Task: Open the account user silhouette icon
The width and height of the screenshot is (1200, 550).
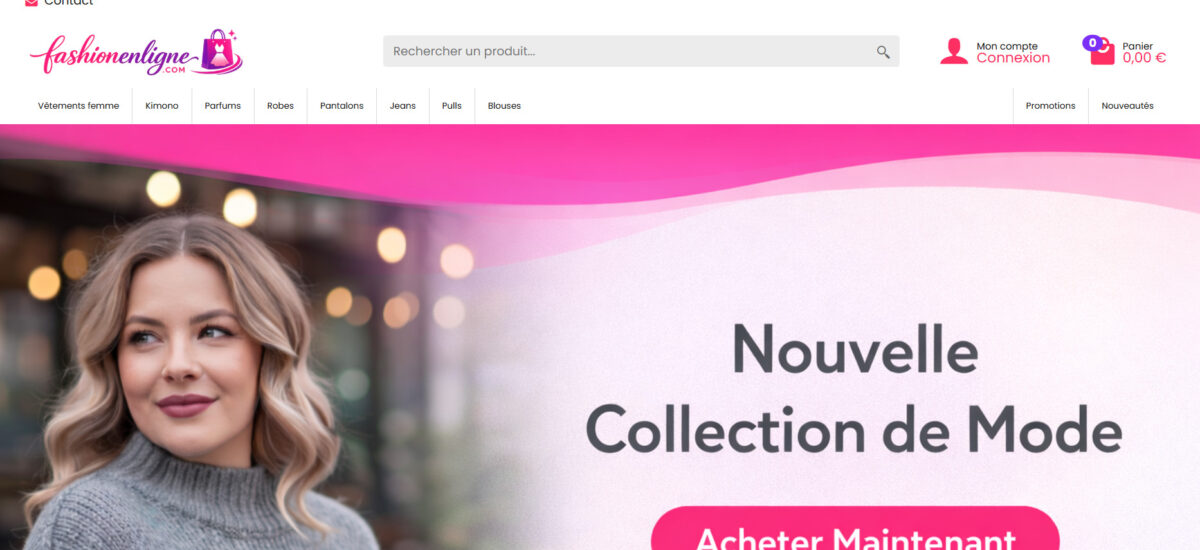Action: click(954, 51)
